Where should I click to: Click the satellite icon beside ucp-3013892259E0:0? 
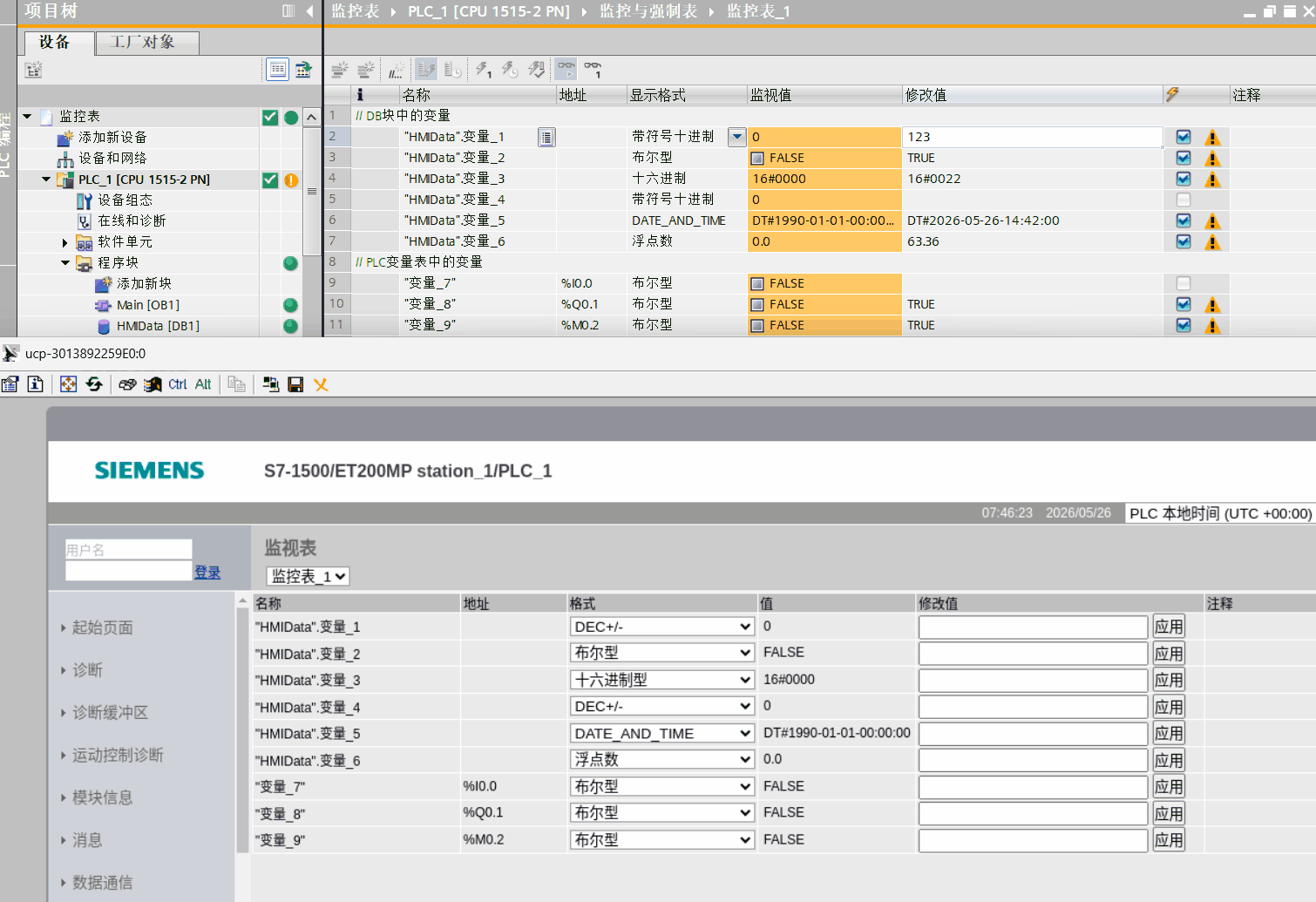click(x=10, y=353)
